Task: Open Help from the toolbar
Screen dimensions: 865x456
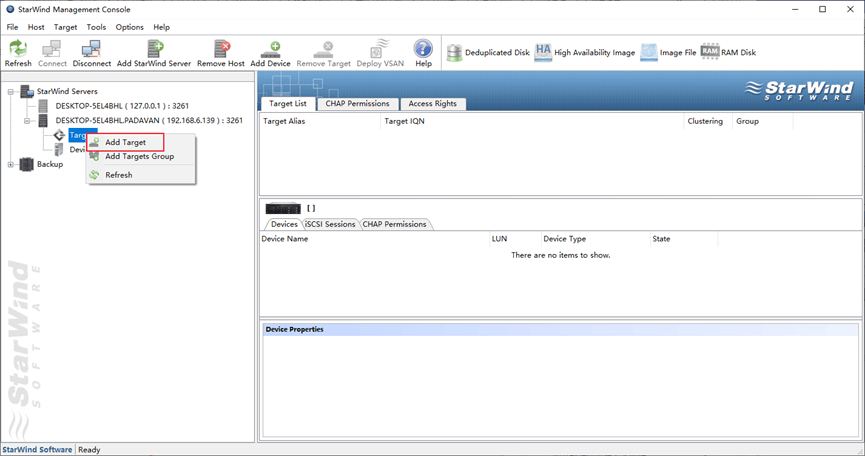Action: [423, 53]
